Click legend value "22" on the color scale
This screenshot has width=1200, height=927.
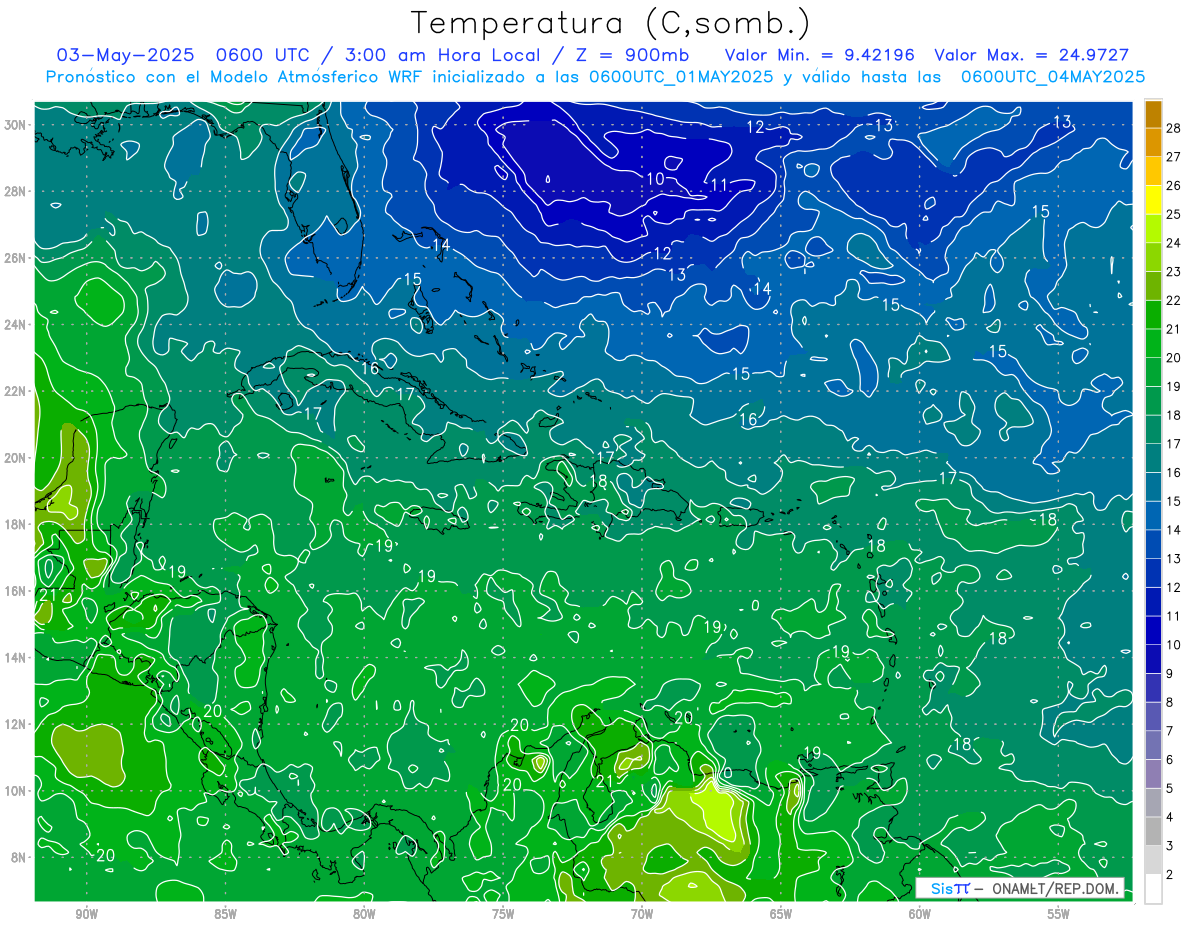[x=1174, y=300]
